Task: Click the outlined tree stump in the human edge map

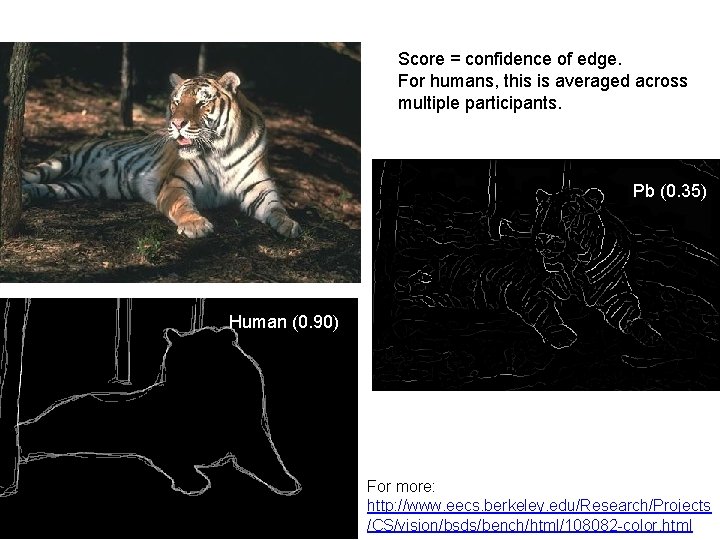Action: pos(122,341)
